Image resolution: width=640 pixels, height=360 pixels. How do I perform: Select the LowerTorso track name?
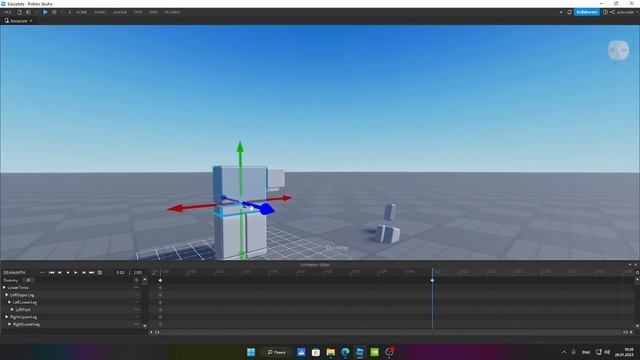18,288
